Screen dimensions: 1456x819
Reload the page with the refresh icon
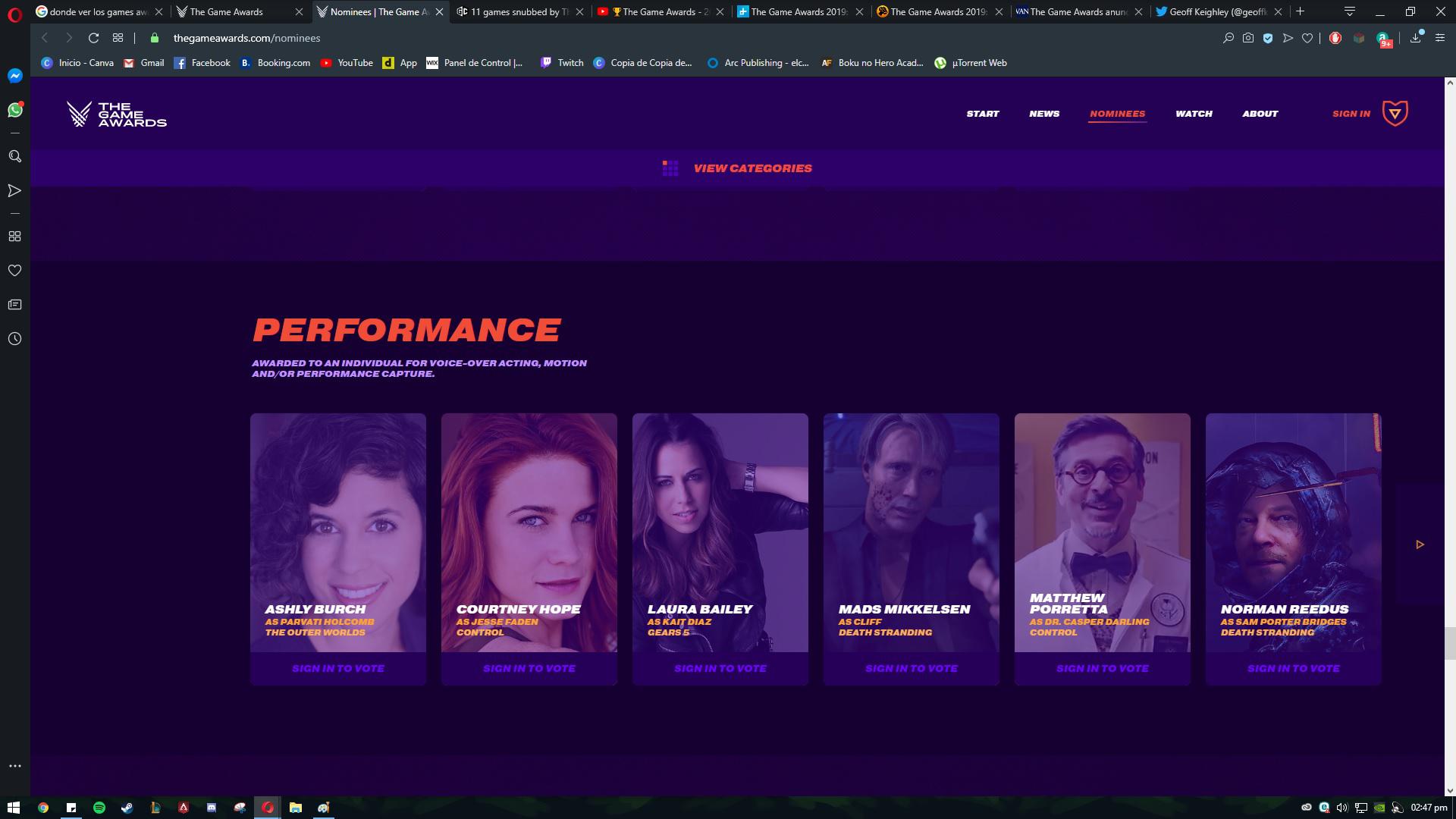click(x=93, y=38)
